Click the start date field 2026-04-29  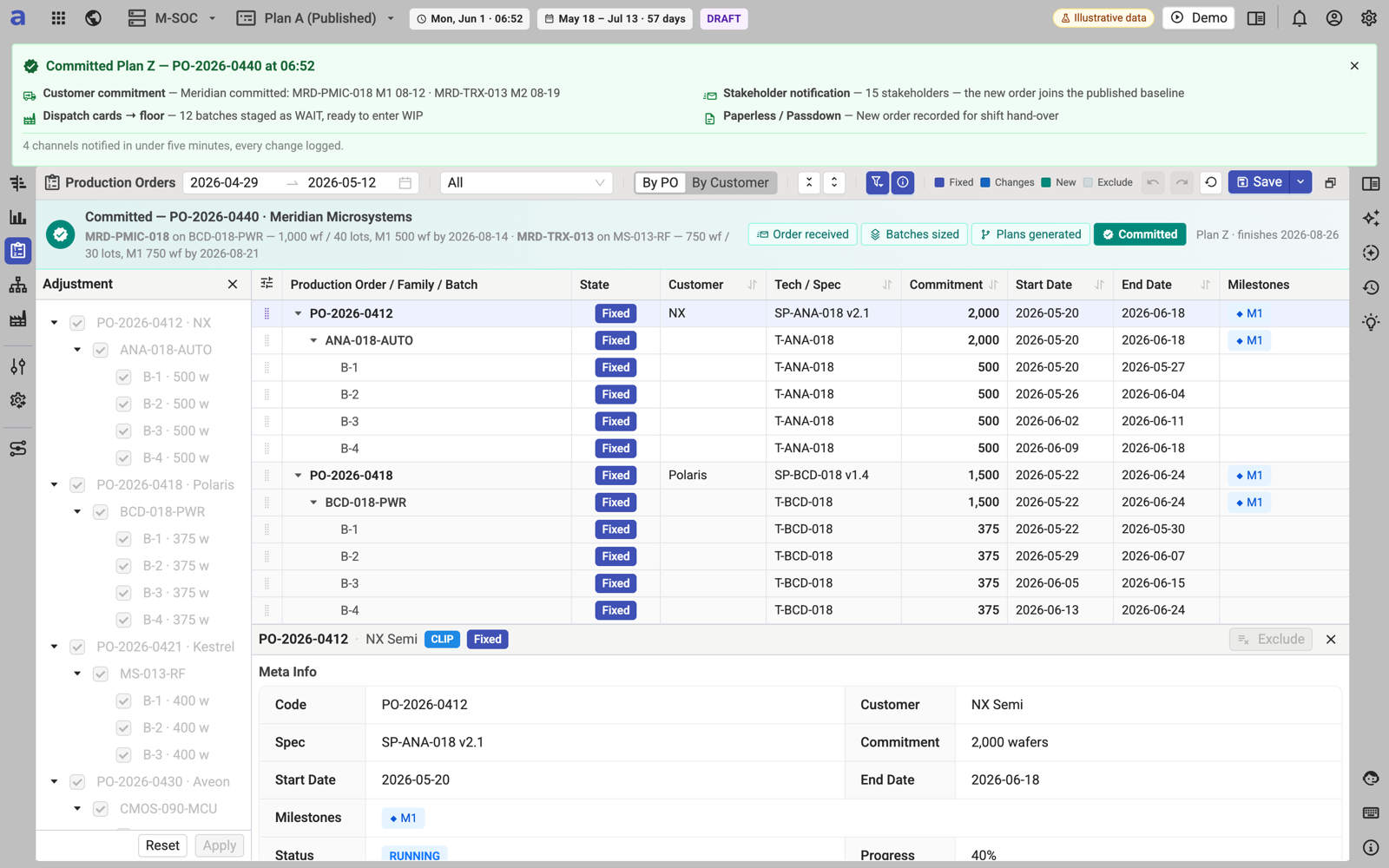pyautogui.click(x=224, y=182)
